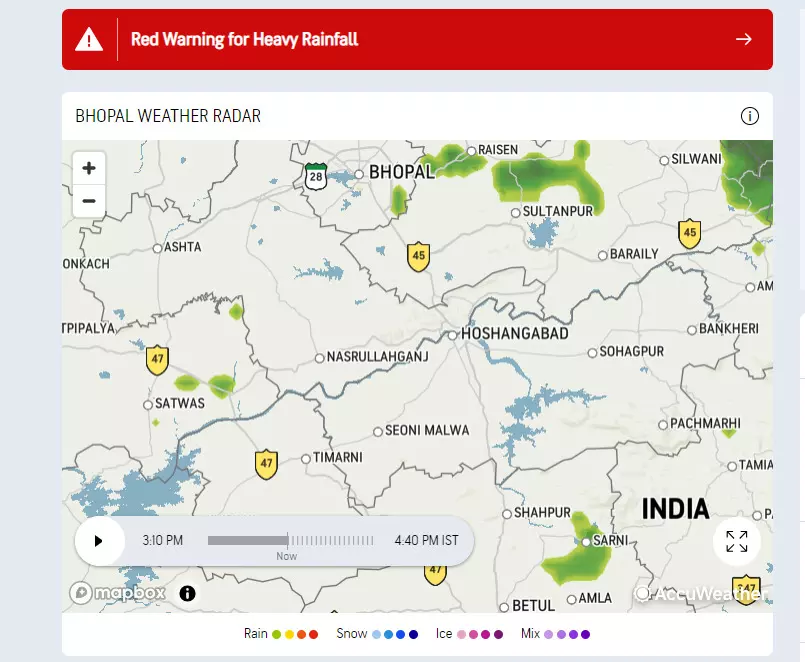Open the Red Warning for Heavy Rainfall alert
The image size is (805, 662).
(x=245, y=40)
